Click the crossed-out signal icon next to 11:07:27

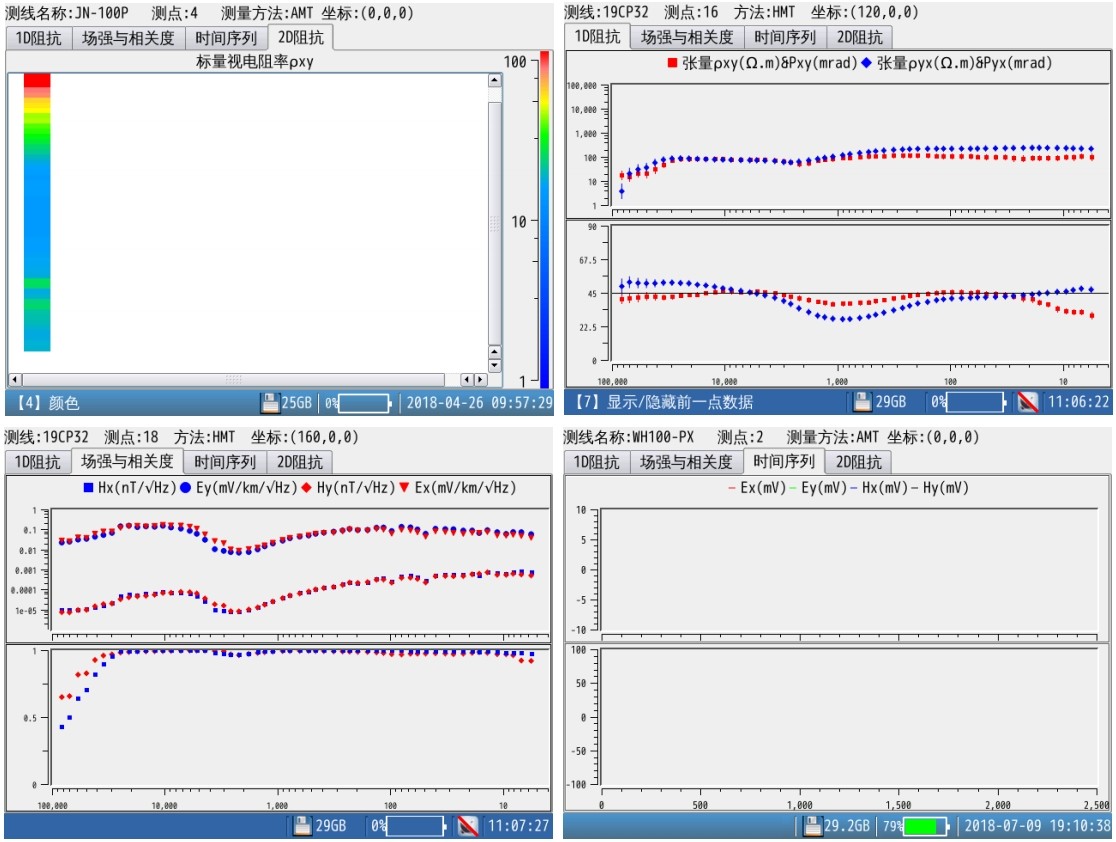pos(467,827)
